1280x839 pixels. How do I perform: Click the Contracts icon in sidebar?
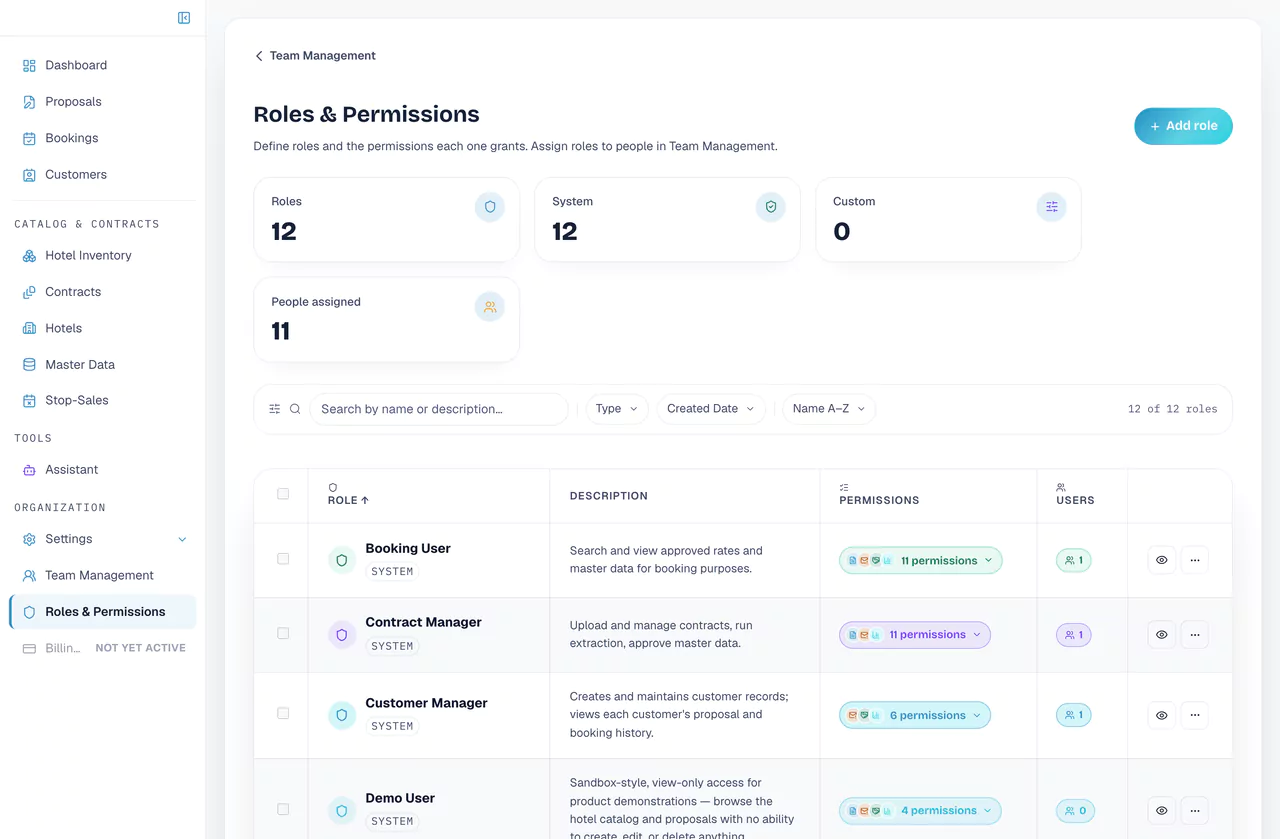(x=29, y=292)
